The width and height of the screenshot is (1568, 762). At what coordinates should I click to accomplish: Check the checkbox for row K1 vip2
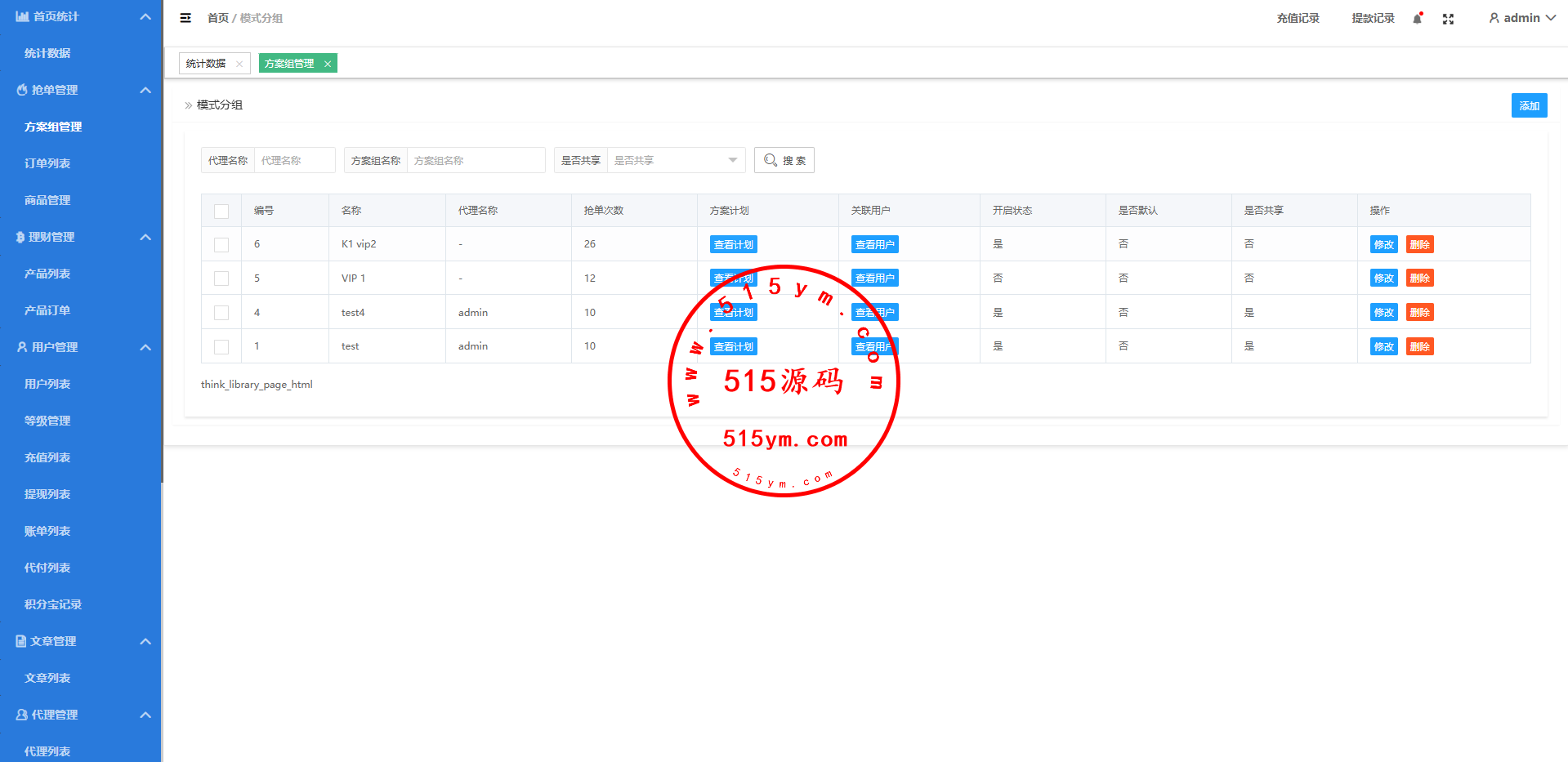click(221, 244)
